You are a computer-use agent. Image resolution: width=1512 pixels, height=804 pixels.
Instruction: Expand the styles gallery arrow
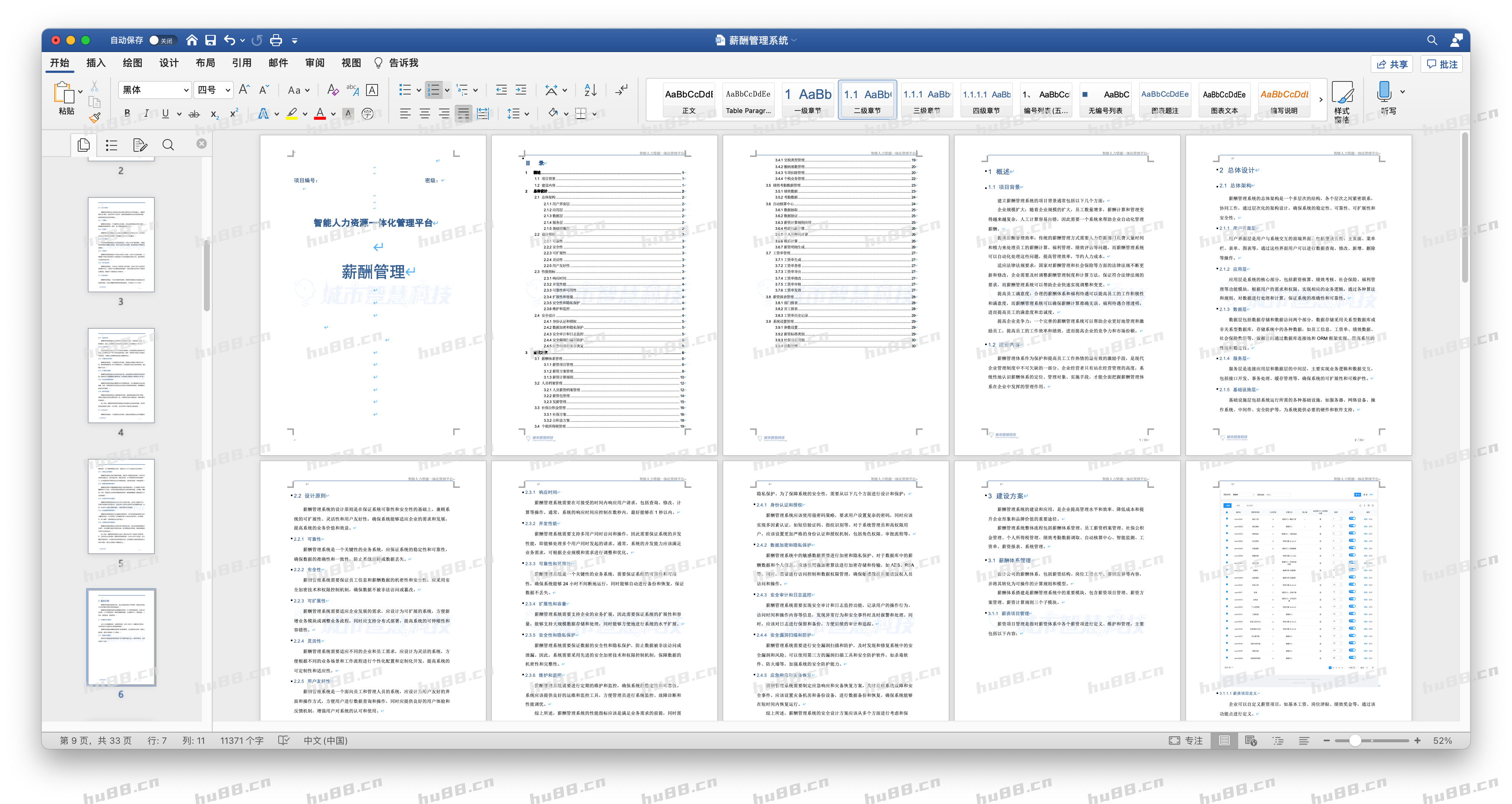[1321, 100]
